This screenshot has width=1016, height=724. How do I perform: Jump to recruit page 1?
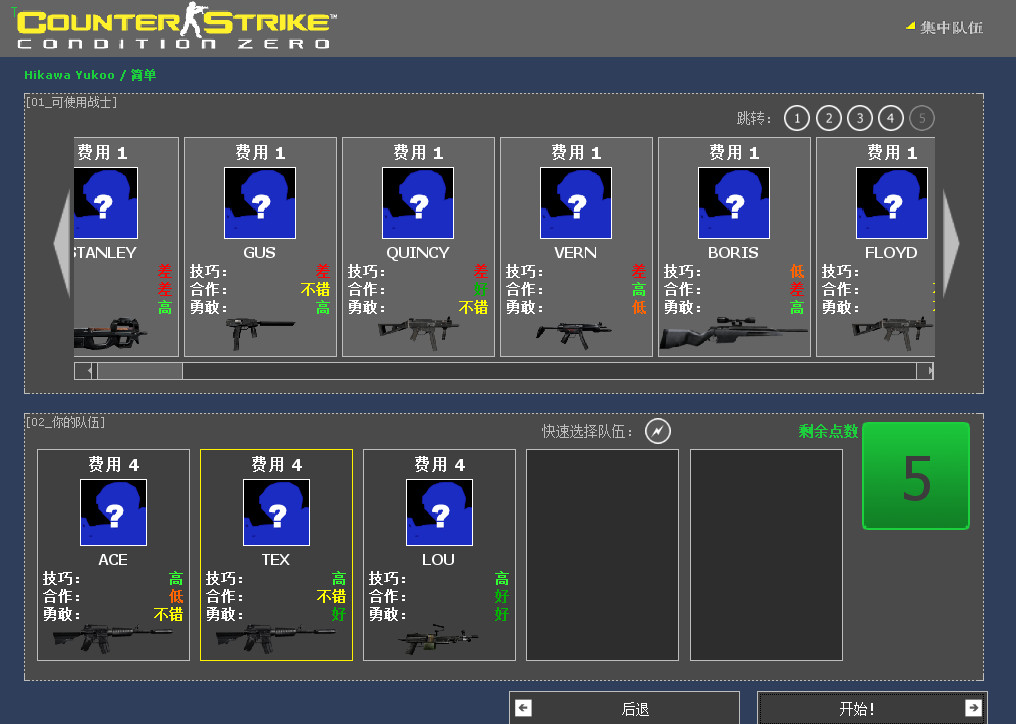[796, 117]
